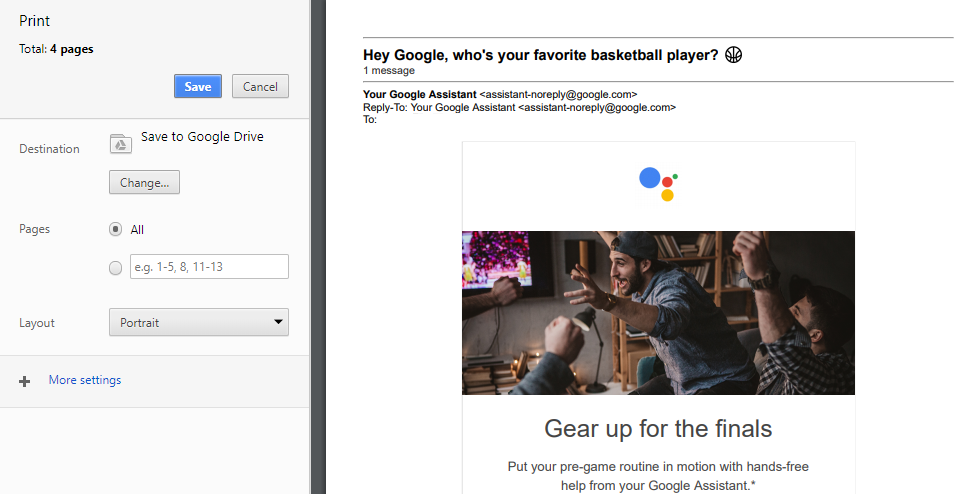Click the More settings link
This screenshot has height=494, width=956.
pyautogui.click(x=85, y=380)
